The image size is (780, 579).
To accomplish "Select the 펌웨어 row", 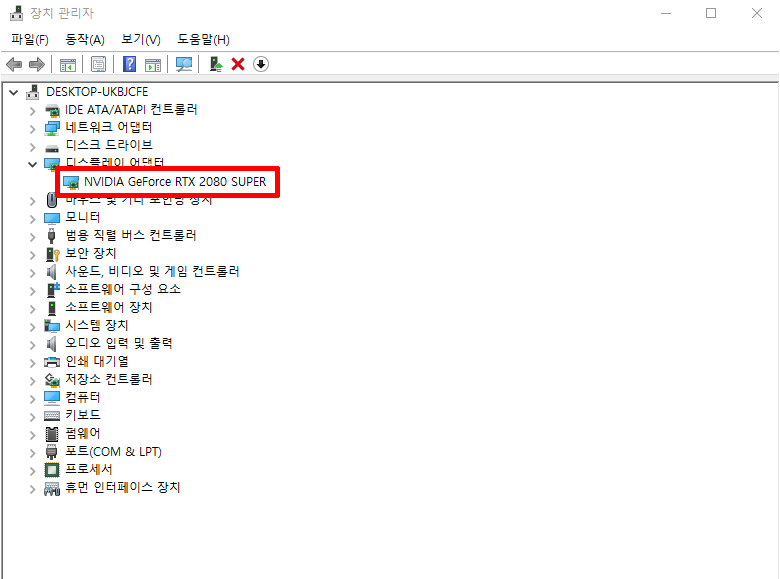I will click(83, 433).
